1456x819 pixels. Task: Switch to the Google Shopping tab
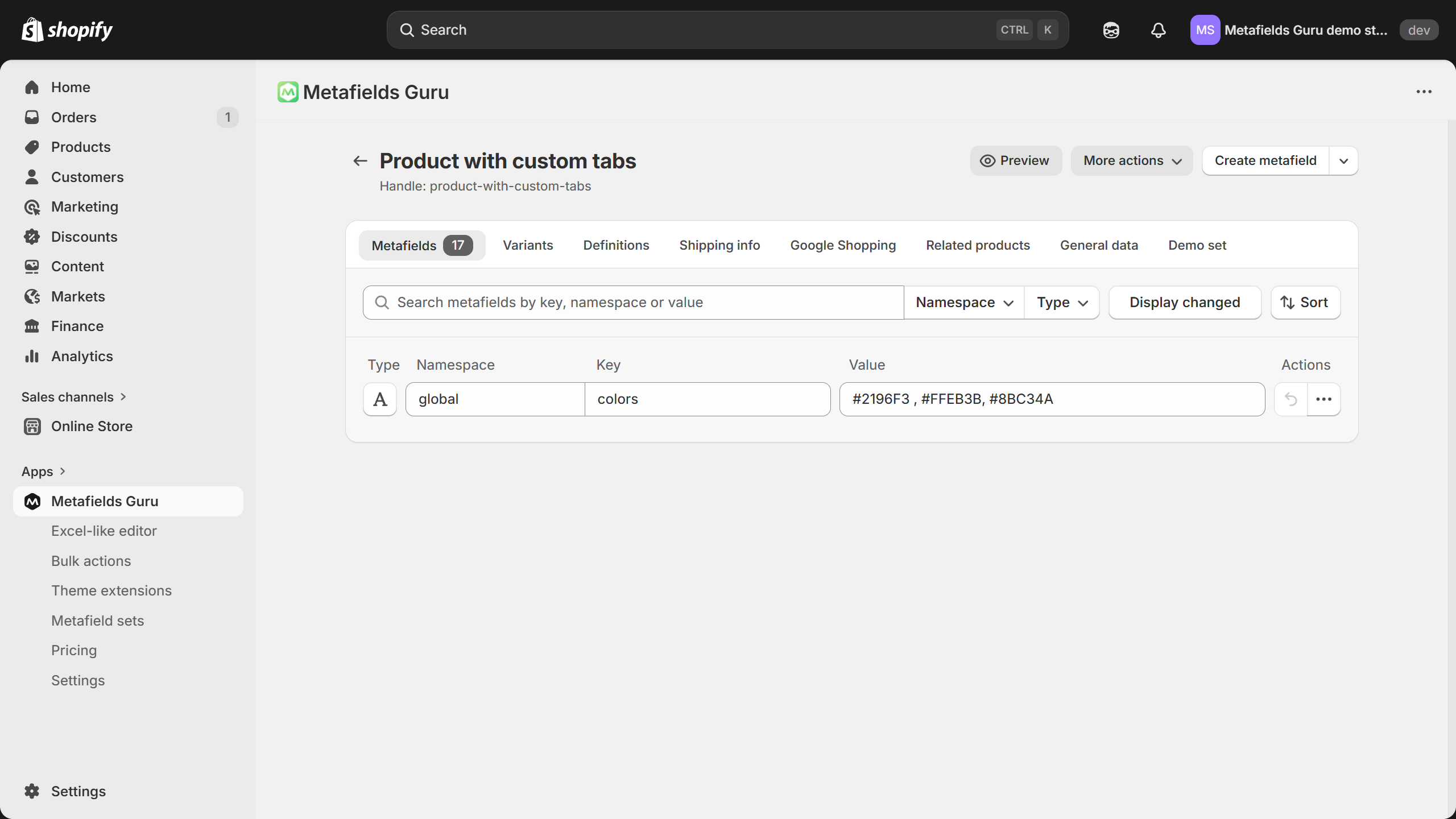point(842,245)
